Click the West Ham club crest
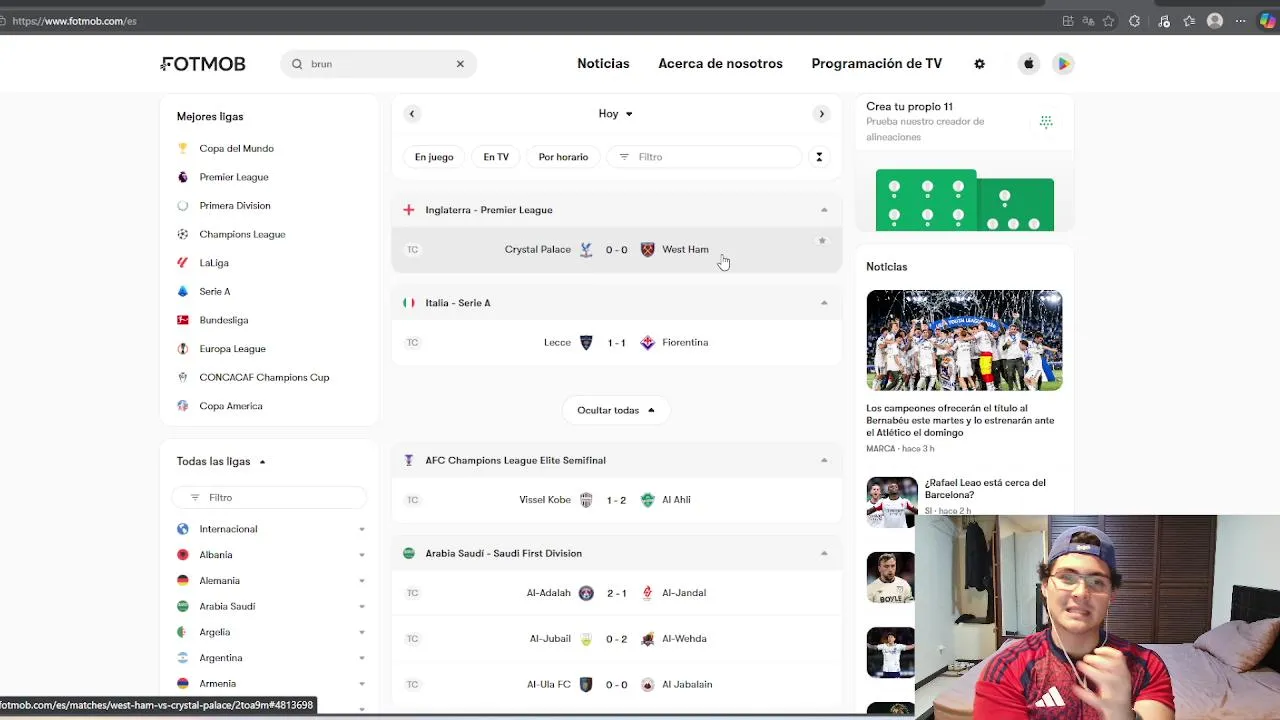 647,250
